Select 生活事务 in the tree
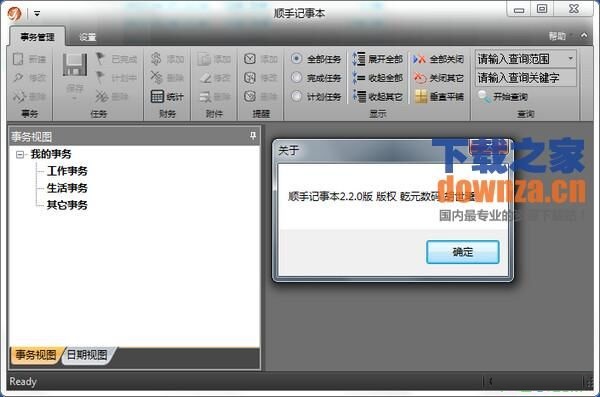Screen dimensions: 600x397 coord(67,188)
